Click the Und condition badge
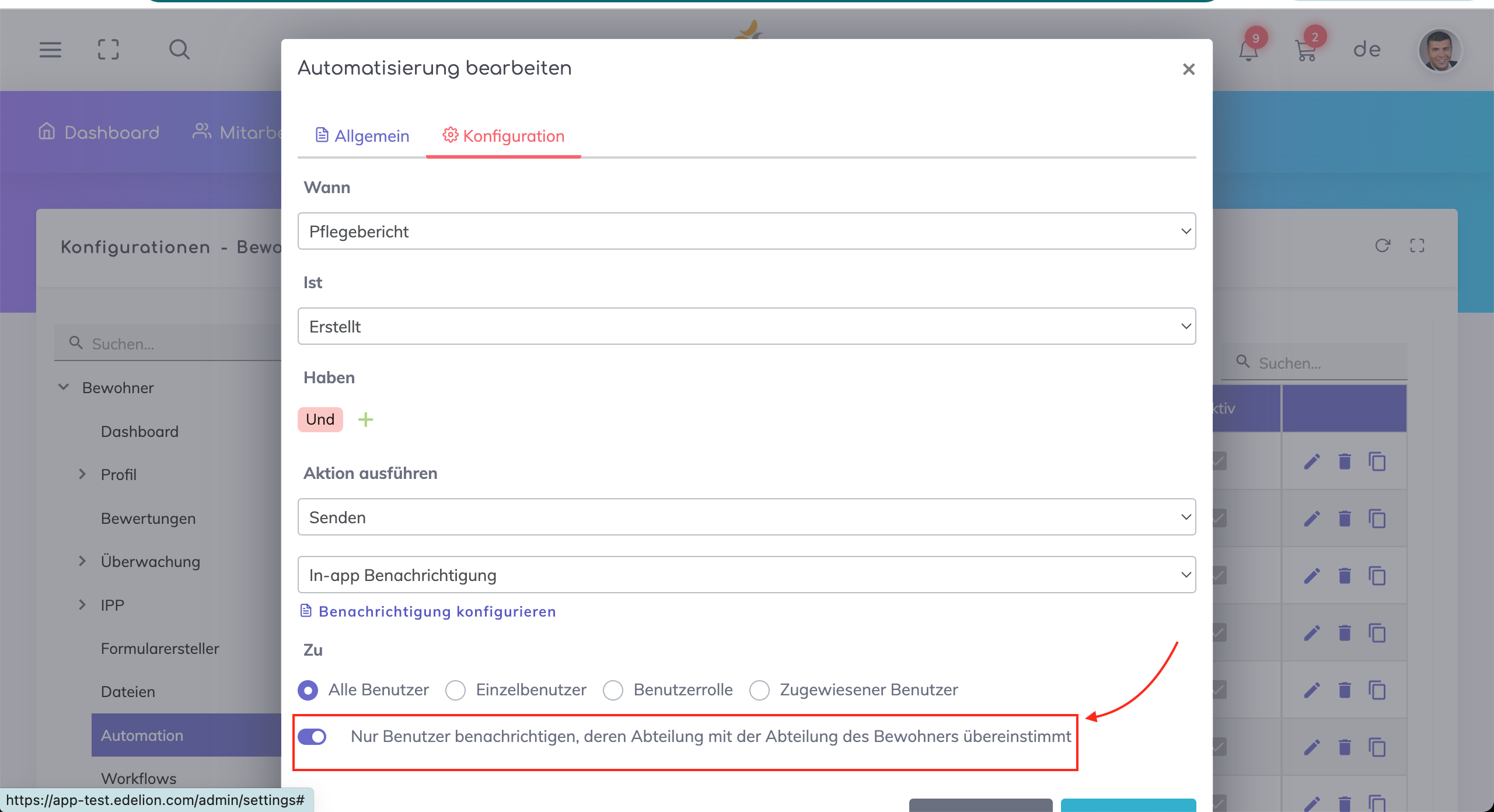 point(320,419)
